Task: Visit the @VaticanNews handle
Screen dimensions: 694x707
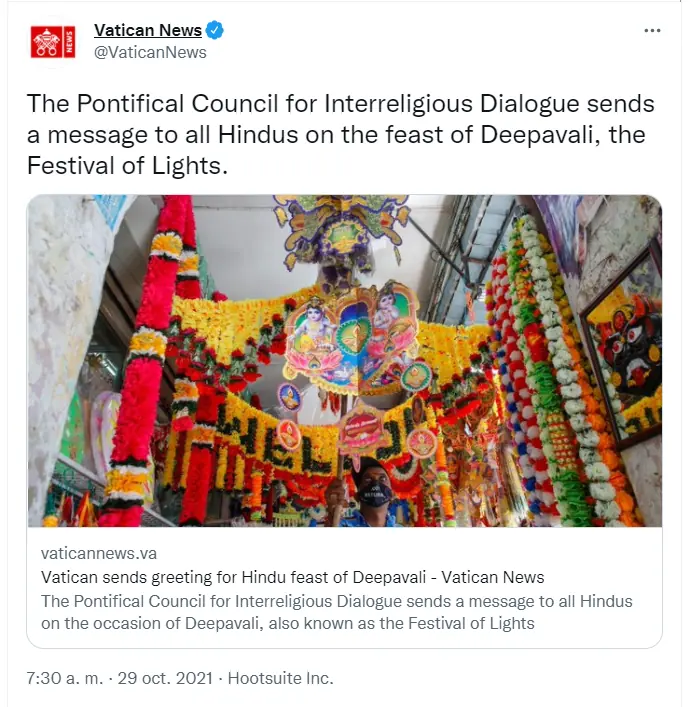Action: (150, 52)
